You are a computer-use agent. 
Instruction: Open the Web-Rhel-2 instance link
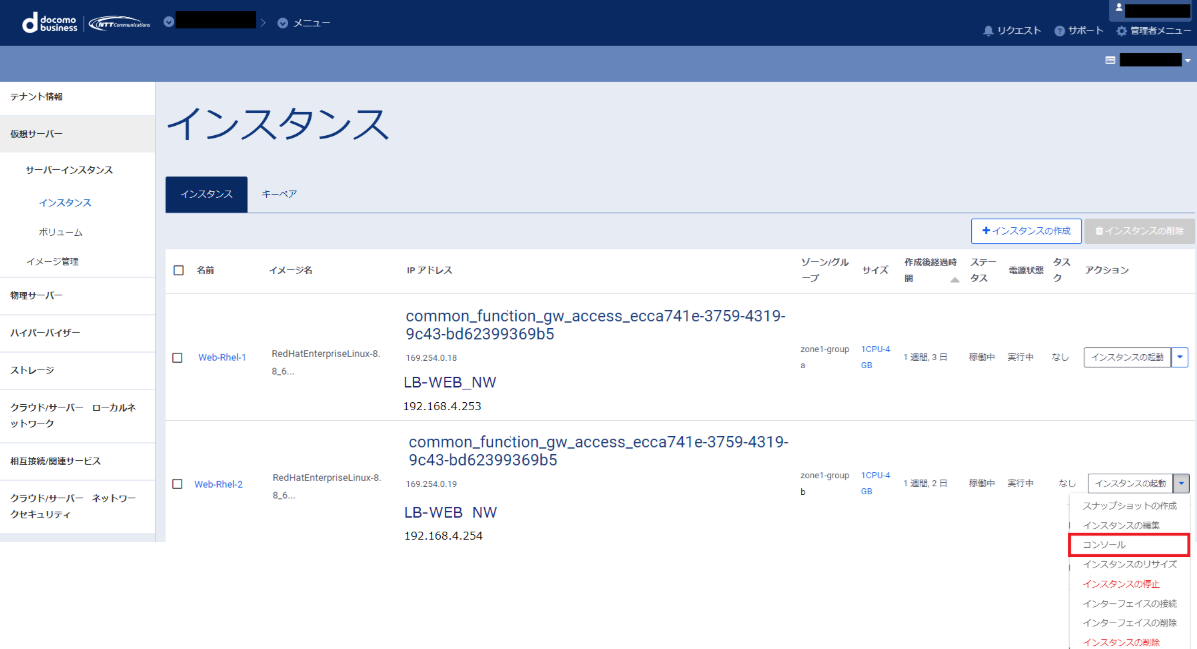click(218, 484)
